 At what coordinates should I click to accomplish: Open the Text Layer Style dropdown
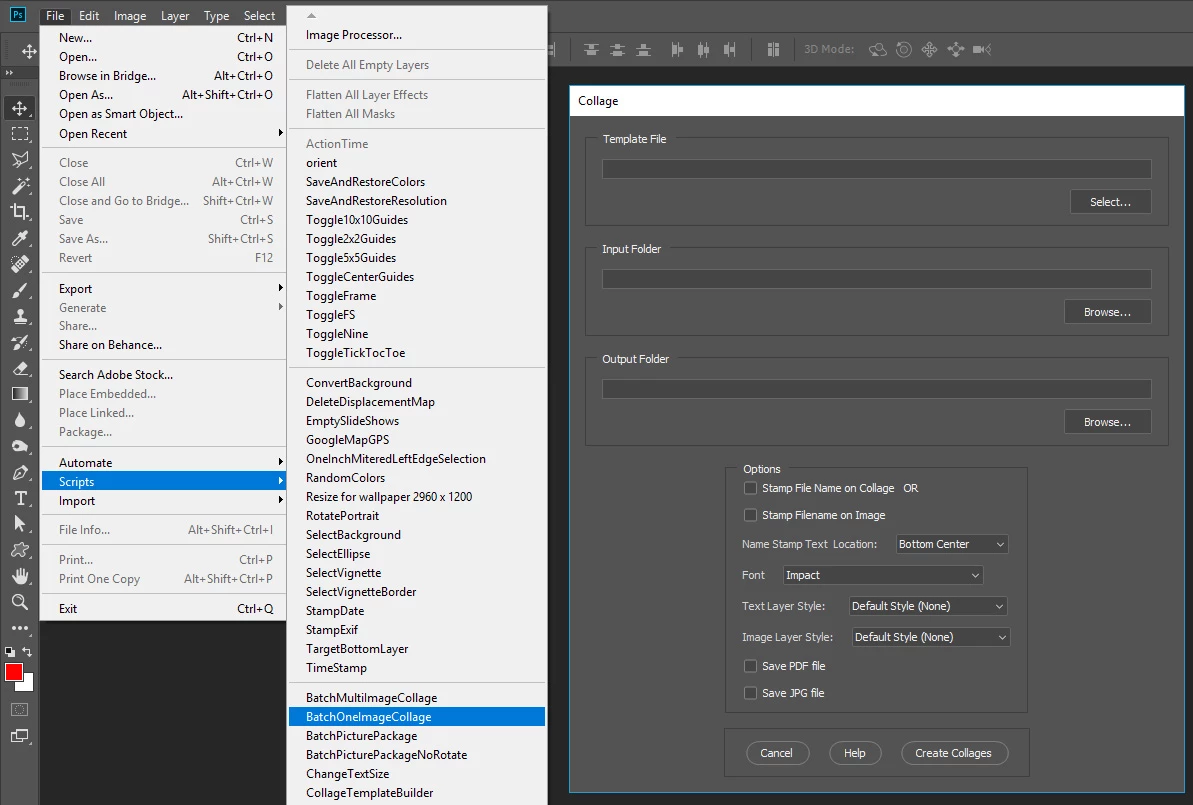coord(928,606)
